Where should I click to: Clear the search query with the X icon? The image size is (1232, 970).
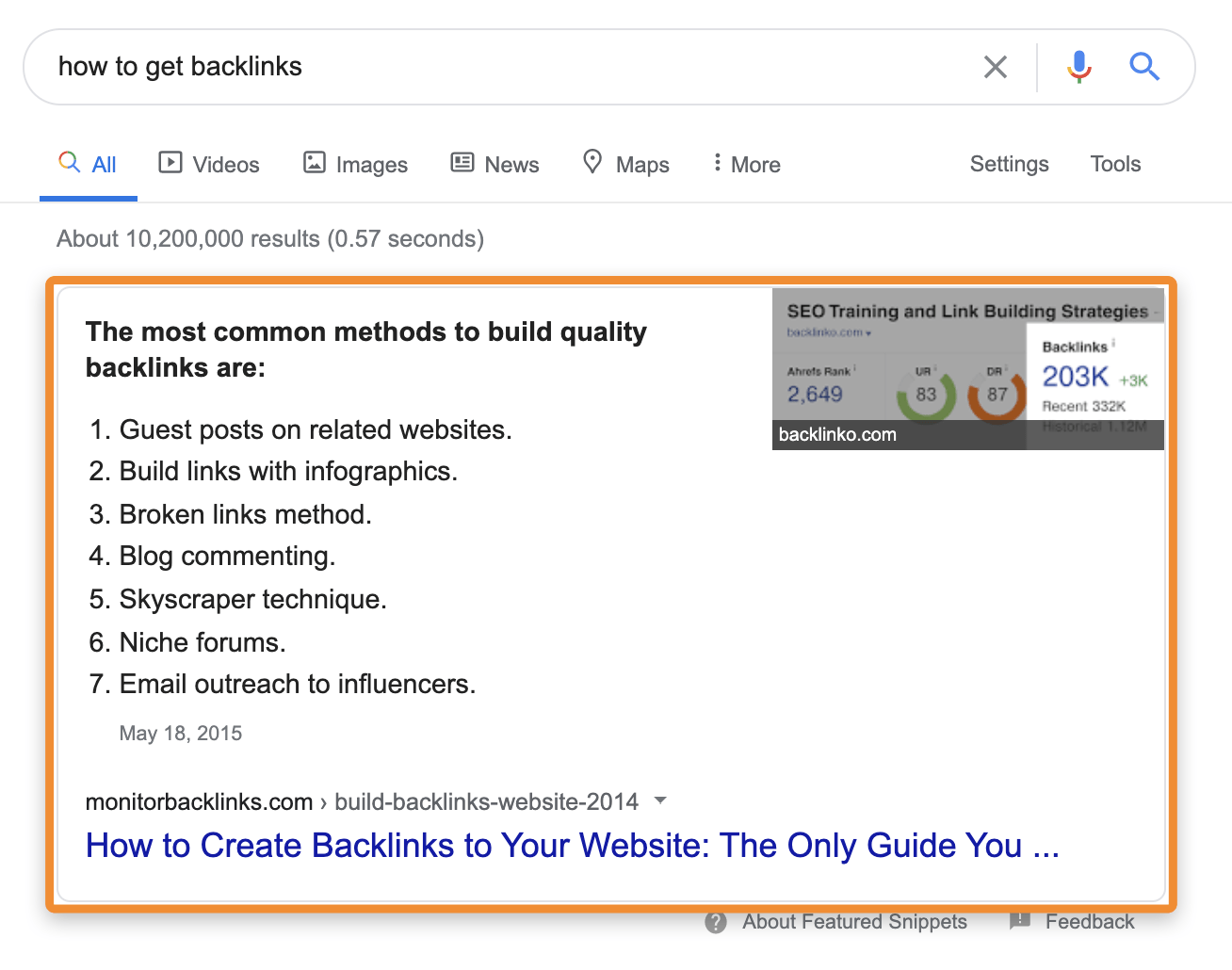pos(996,66)
